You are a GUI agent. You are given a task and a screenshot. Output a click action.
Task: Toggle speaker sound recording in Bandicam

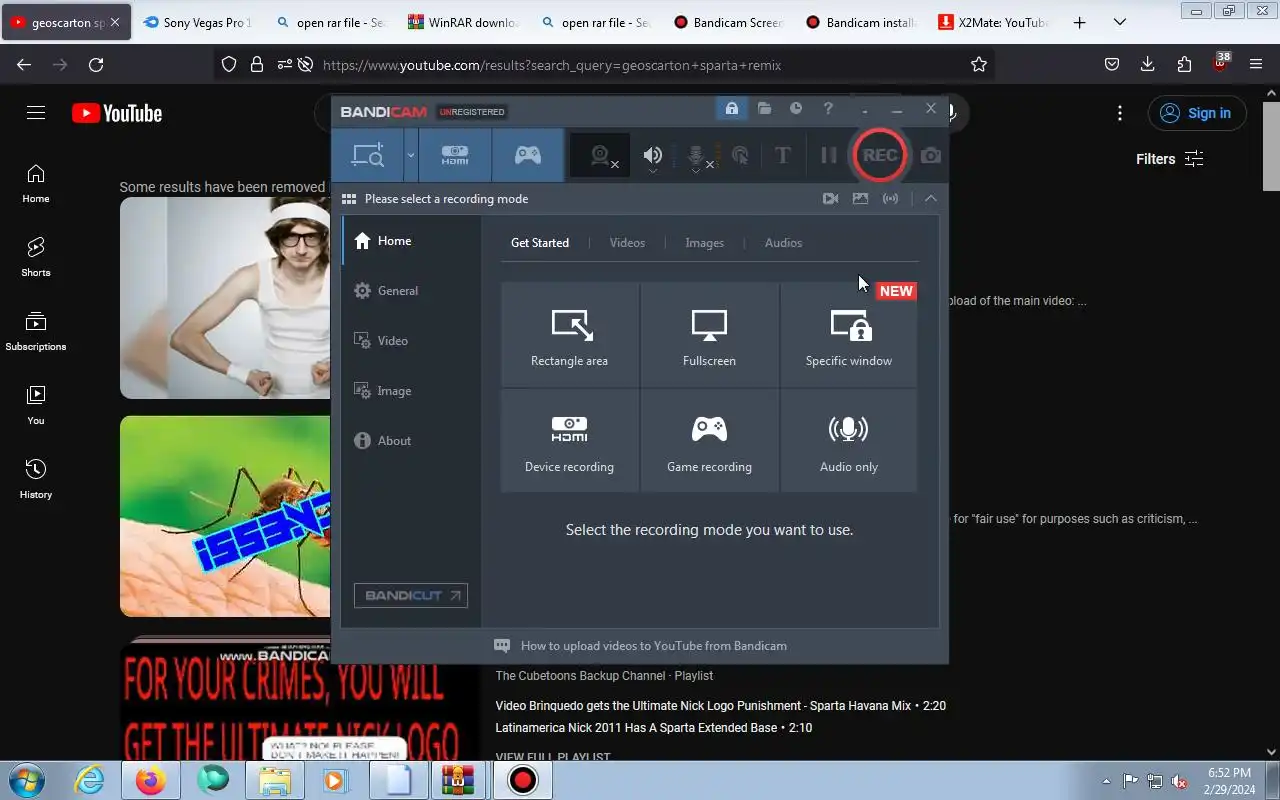(x=653, y=155)
